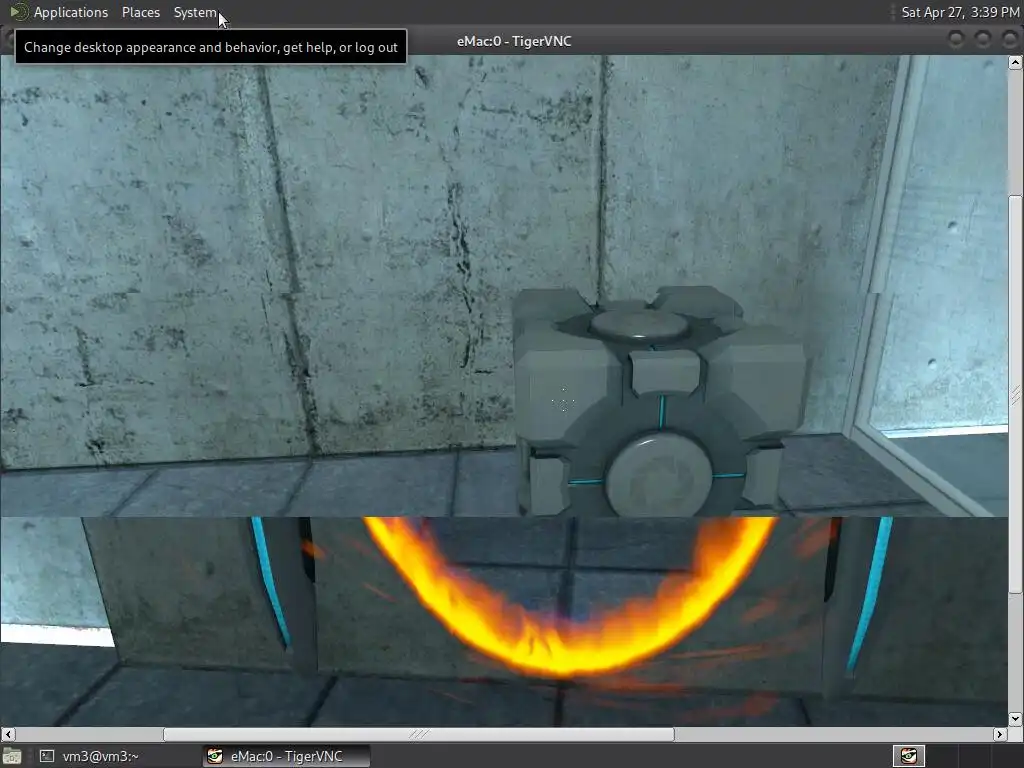This screenshot has height=768, width=1024.
Task: Click the Show Desktop icon in bottom panel
Action: click(x=12, y=756)
